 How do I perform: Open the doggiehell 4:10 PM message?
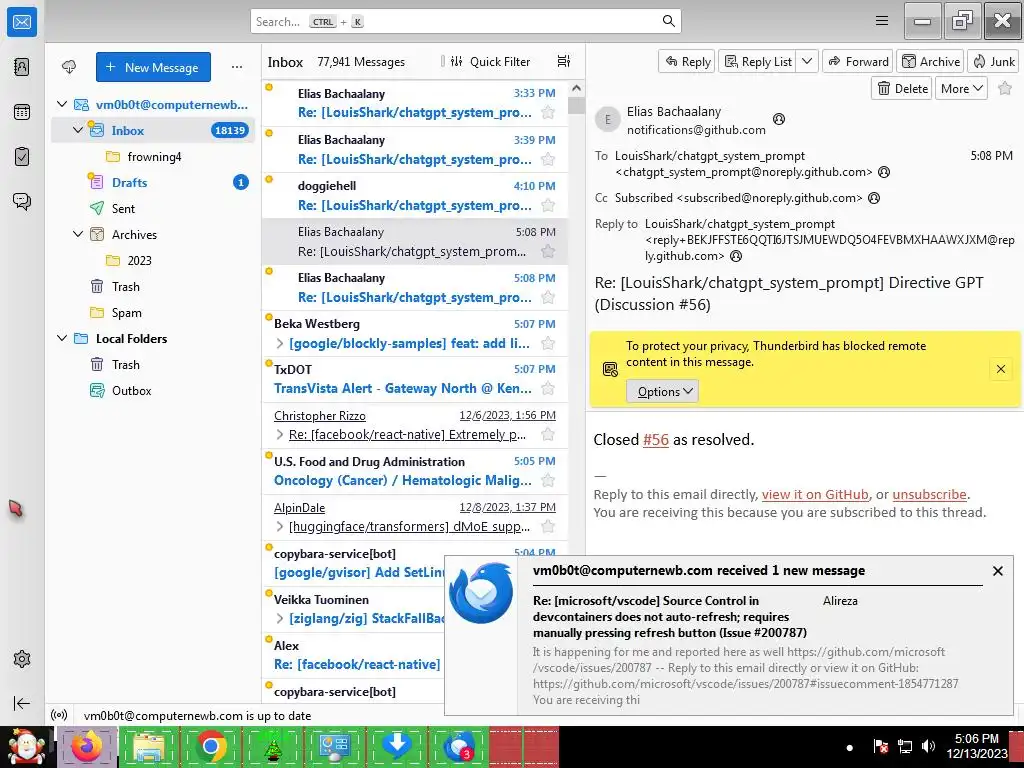click(x=415, y=195)
